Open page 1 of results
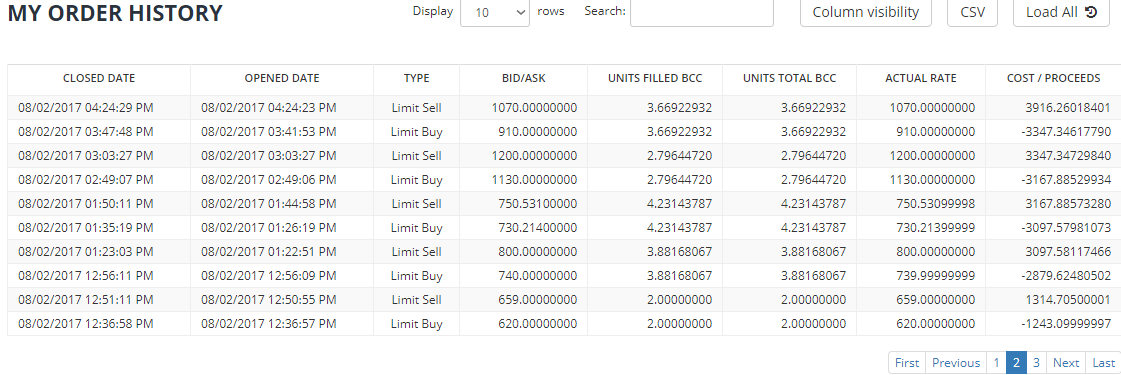Viewport: 1121px width, 375px height. [996, 363]
